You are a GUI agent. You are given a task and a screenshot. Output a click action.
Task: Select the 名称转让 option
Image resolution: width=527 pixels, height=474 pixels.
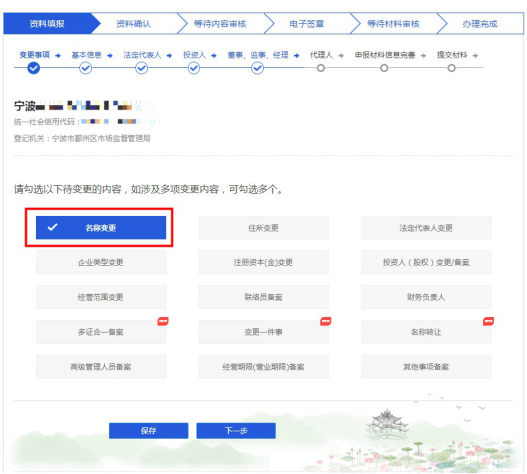426,332
